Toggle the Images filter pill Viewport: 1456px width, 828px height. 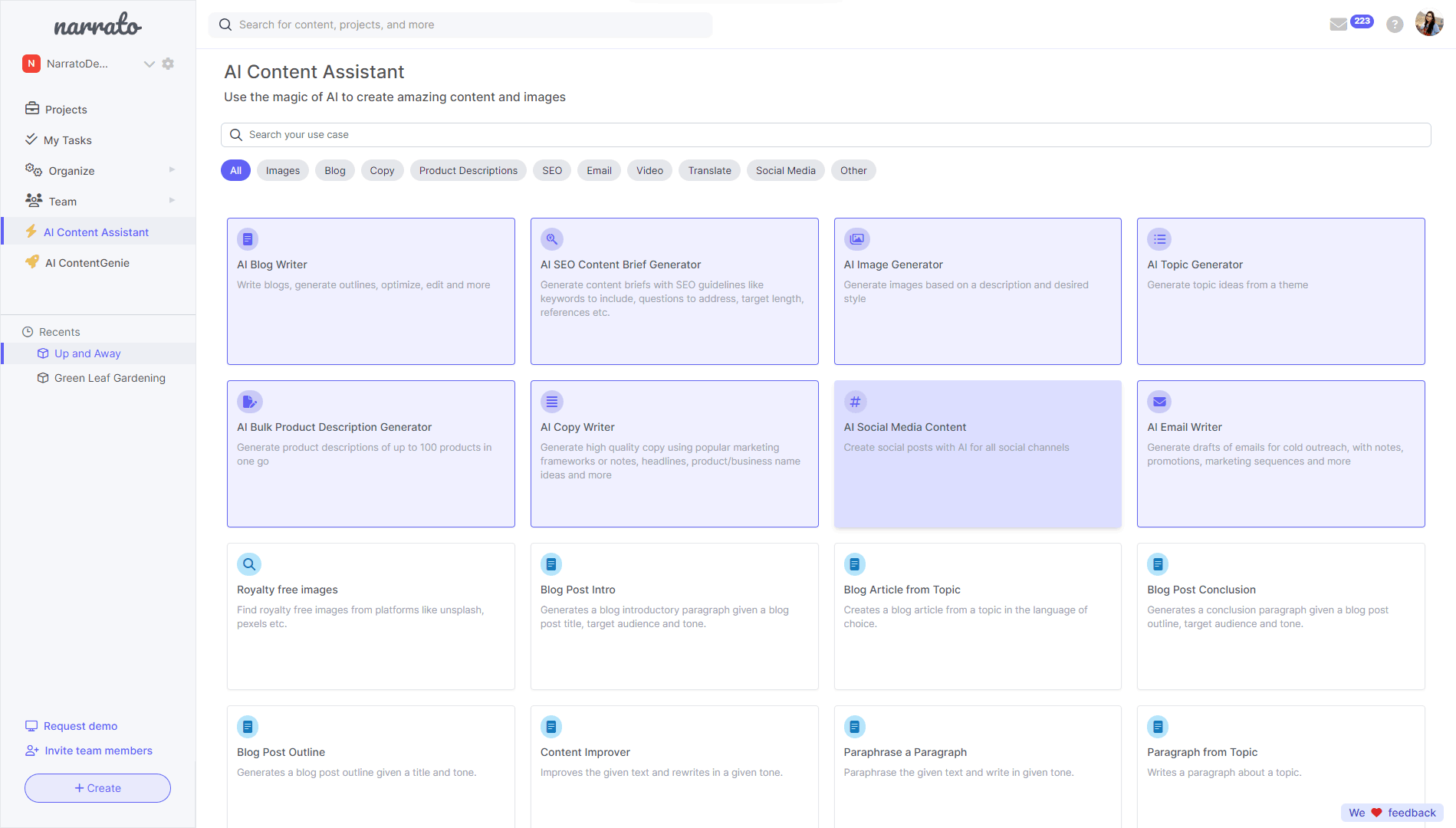click(x=282, y=170)
